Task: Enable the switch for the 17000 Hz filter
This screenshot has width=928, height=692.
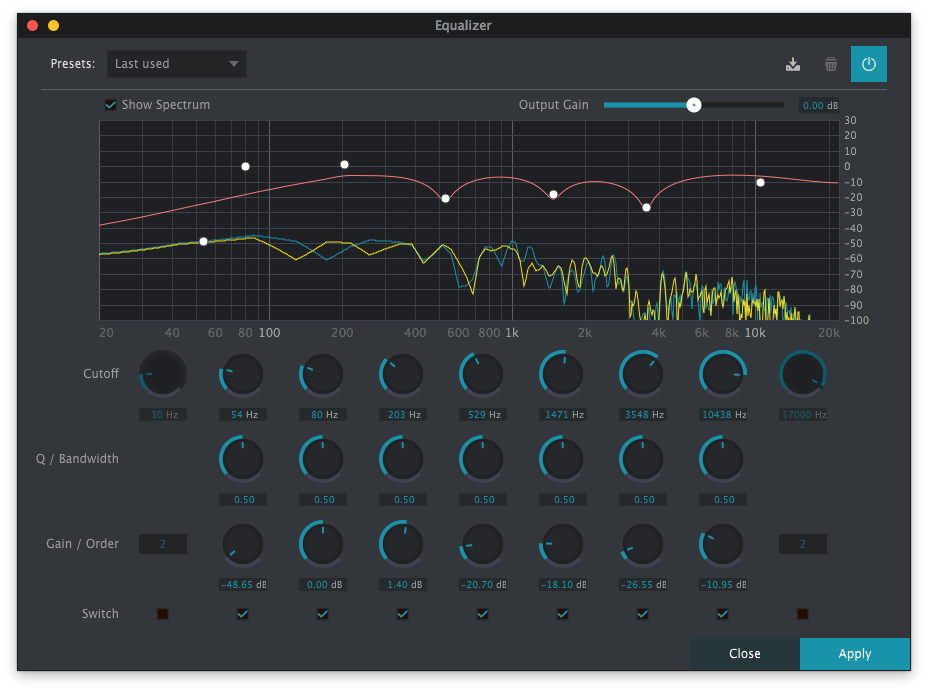Action: [802, 614]
